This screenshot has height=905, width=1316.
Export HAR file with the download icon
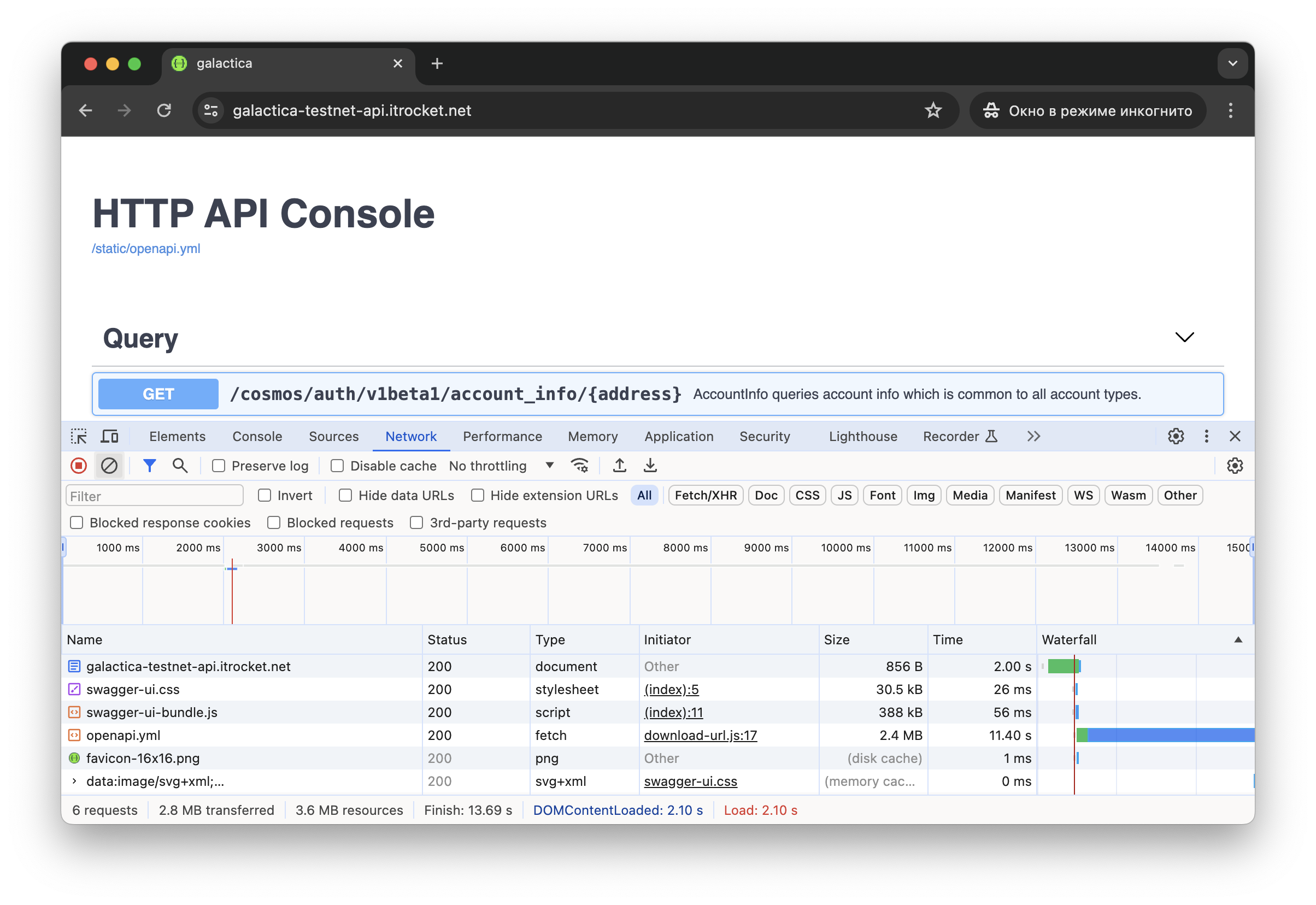[650, 466]
